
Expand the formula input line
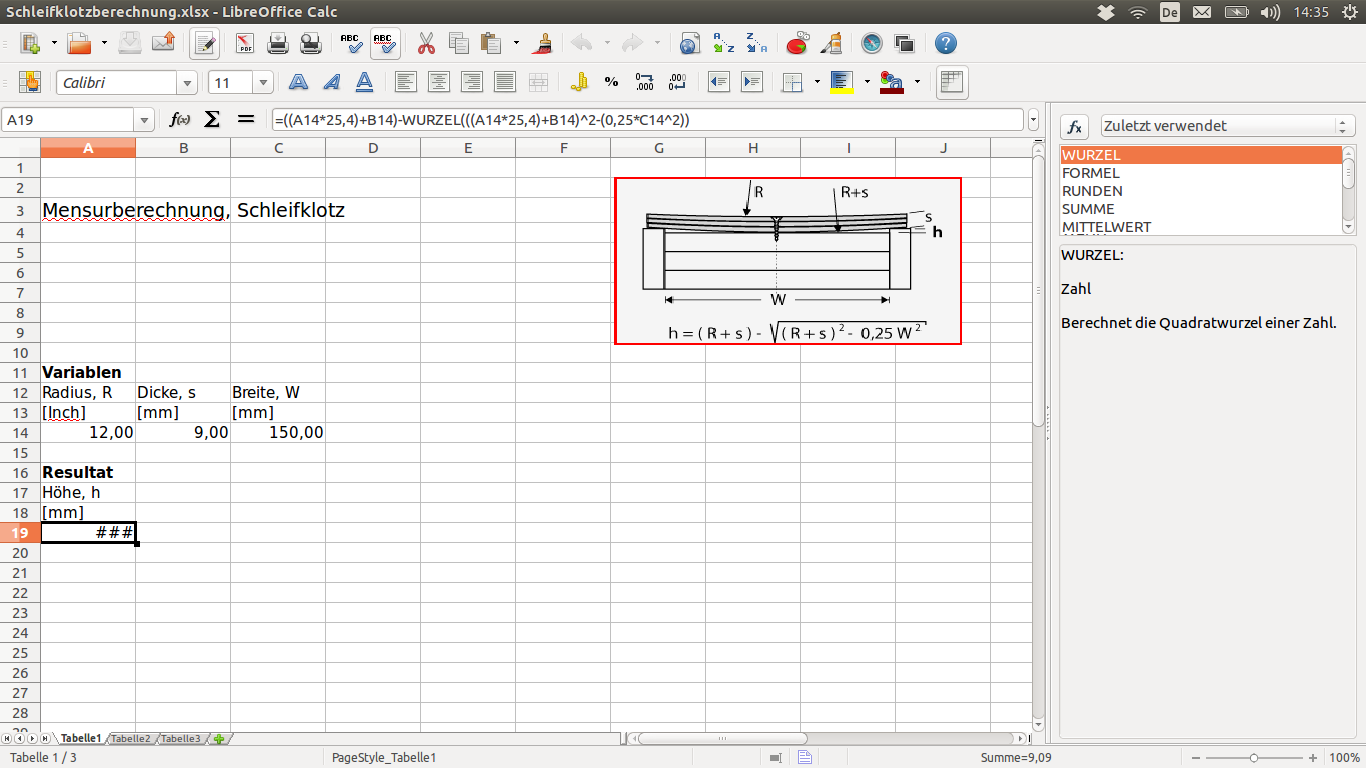pyautogui.click(x=1033, y=120)
